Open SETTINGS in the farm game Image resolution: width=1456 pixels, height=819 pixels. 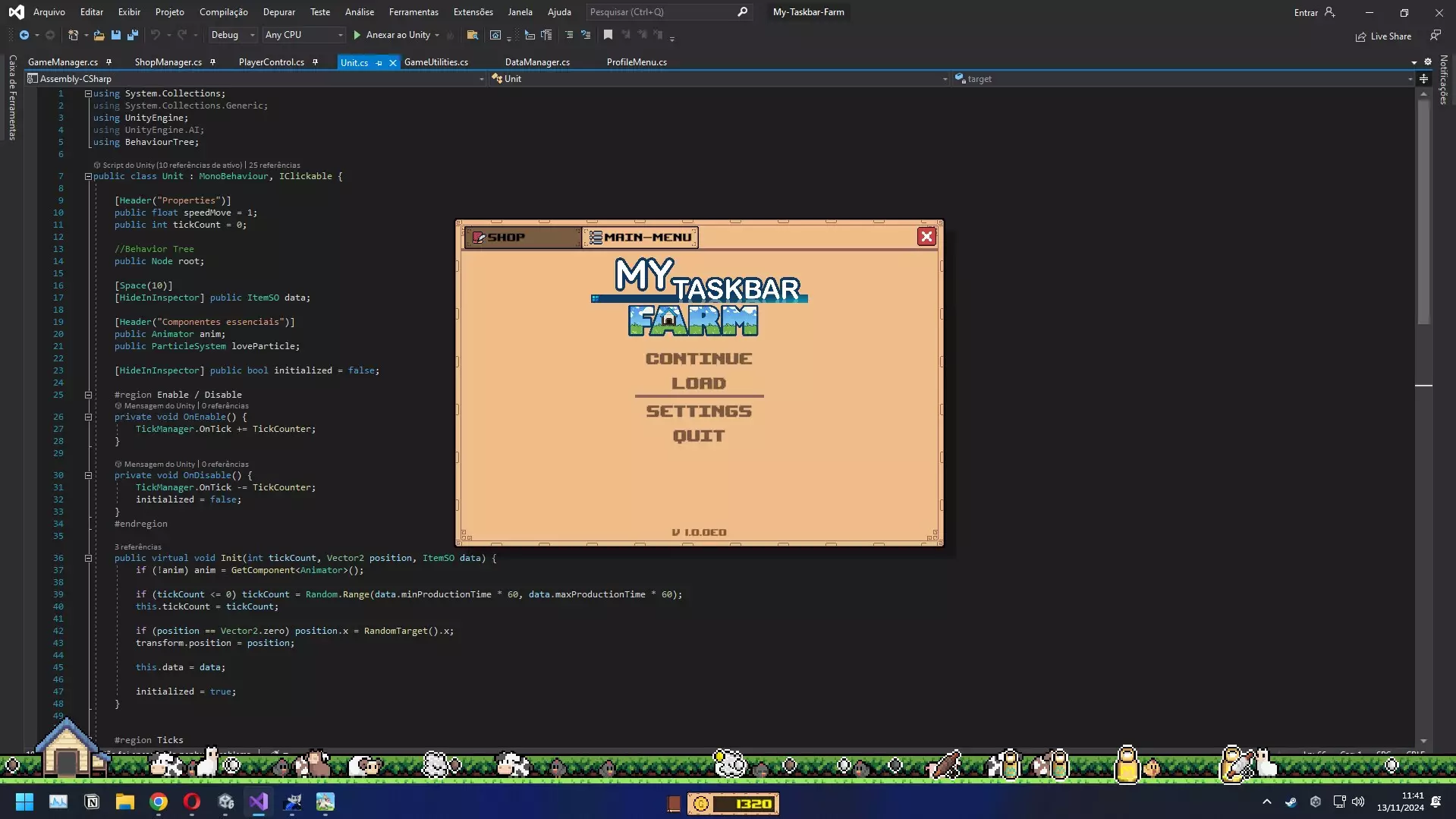pyautogui.click(x=698, y=411)
